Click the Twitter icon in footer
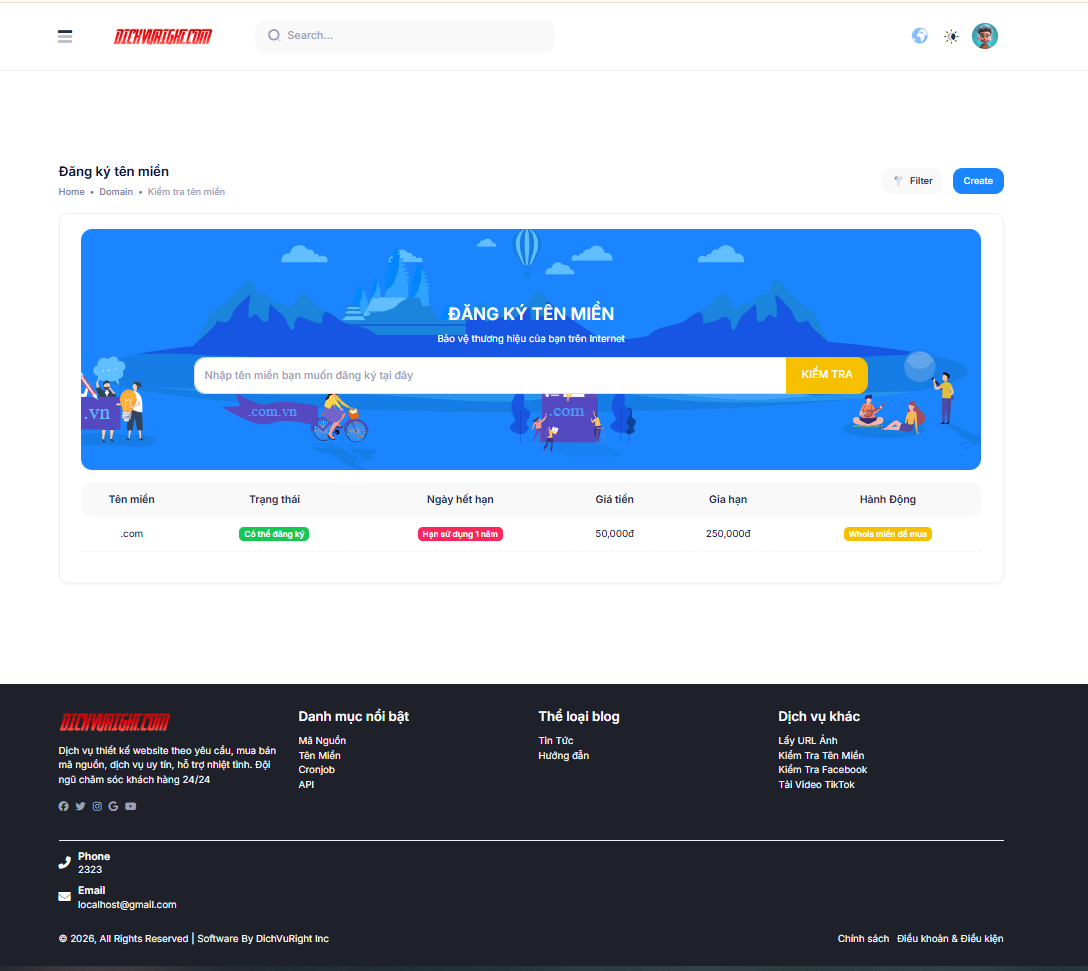Viewport: 1088px width, 971px height. [x=81, y=806]
